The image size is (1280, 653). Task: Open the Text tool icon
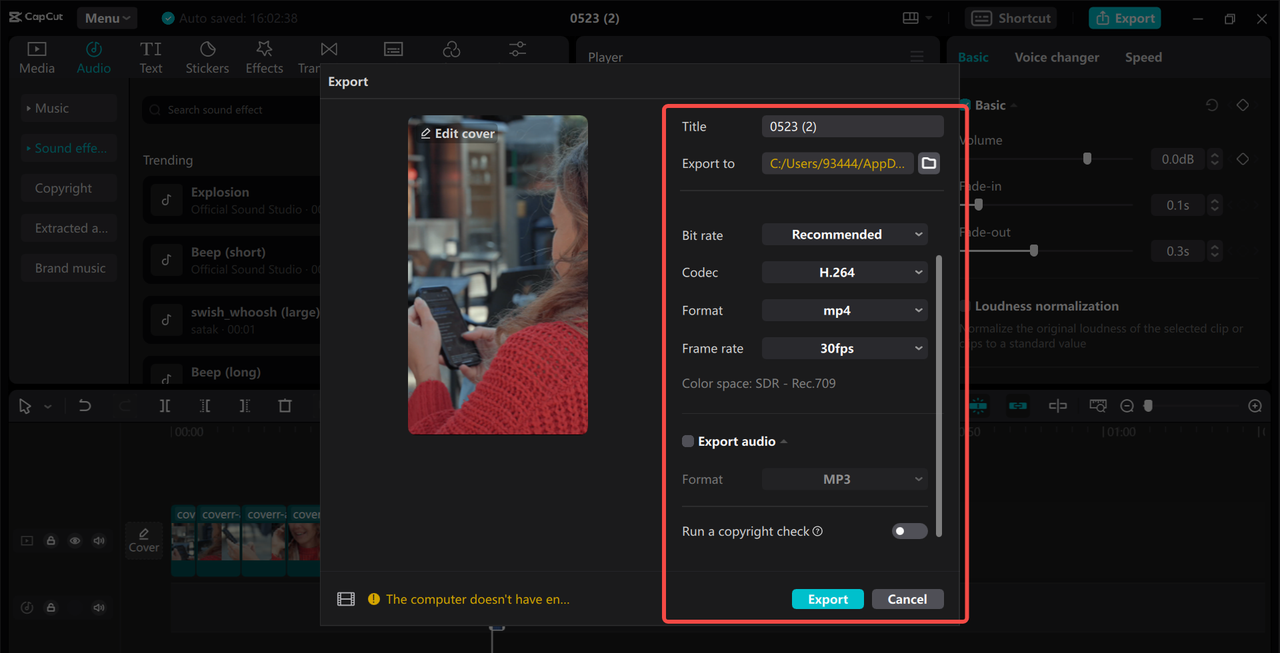point(151,49)
